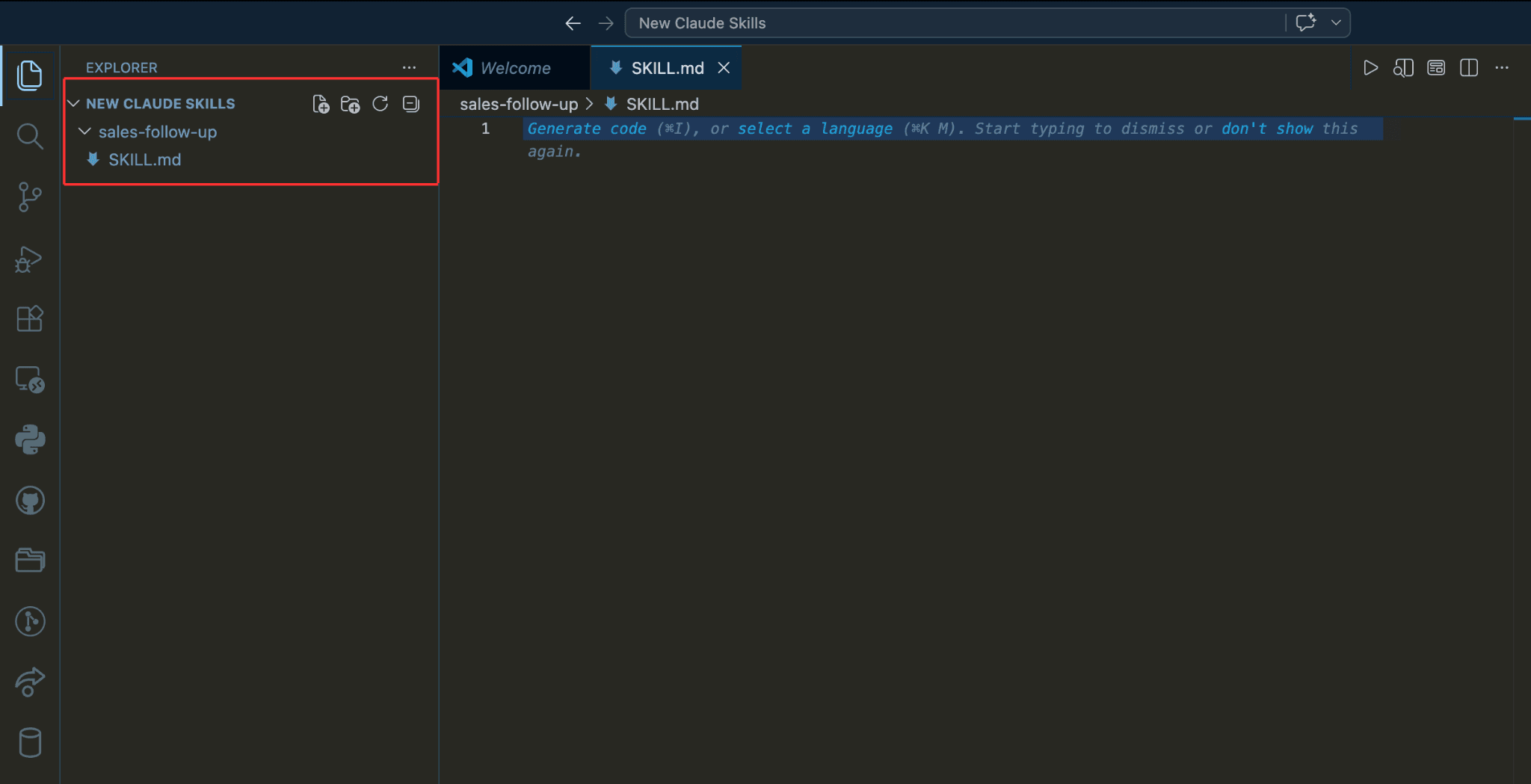This screenshot has width=1531, height=784.
Task: Click the open changes editor icon
Action: 1436,68
